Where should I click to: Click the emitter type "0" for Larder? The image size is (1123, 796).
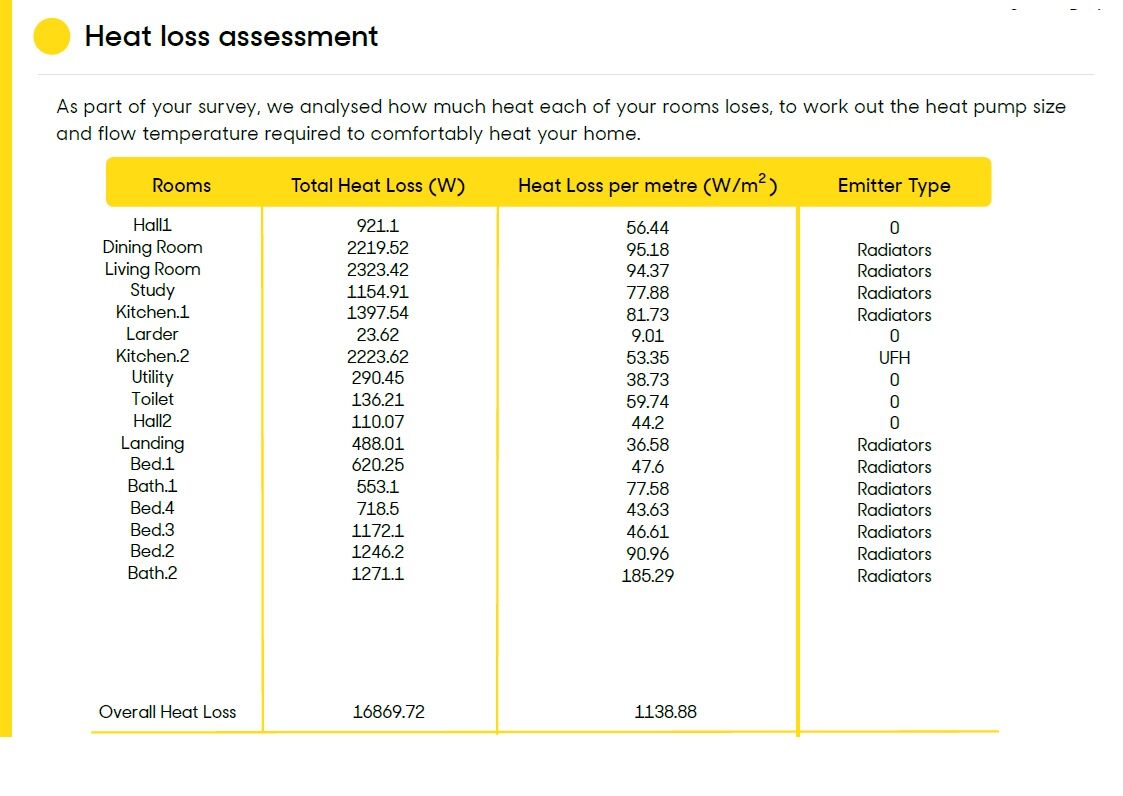point(895,336)
